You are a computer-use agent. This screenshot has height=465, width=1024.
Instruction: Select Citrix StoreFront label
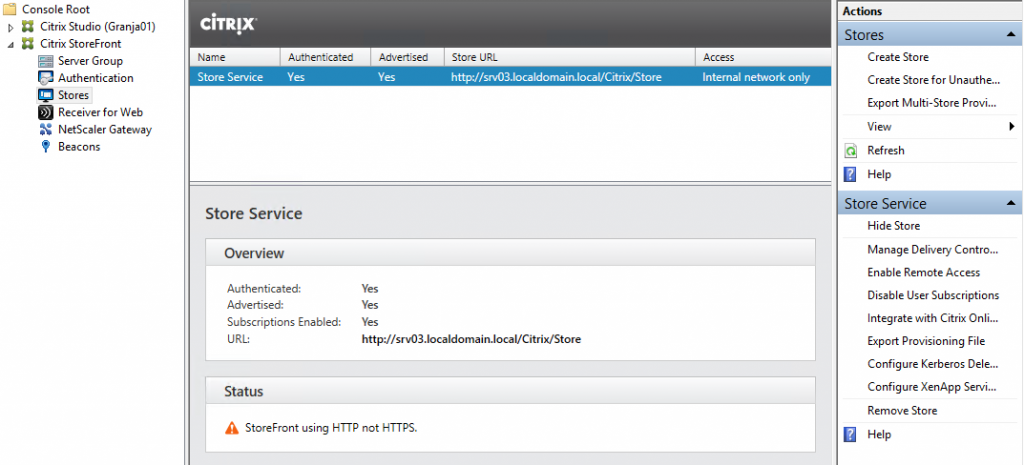pos(80,44)
